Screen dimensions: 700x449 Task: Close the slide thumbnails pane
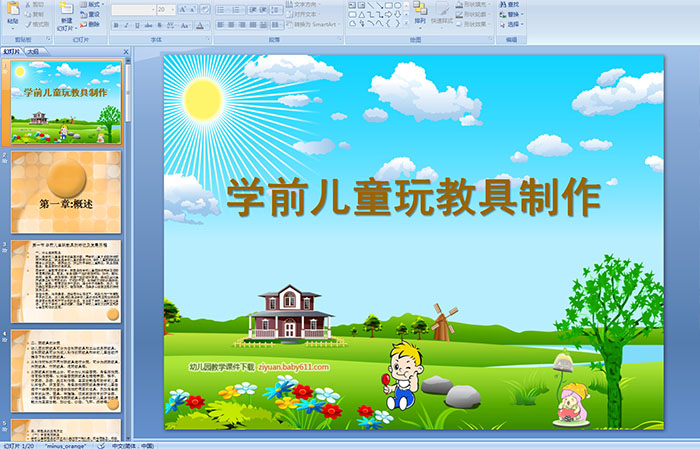coord(126,52)
